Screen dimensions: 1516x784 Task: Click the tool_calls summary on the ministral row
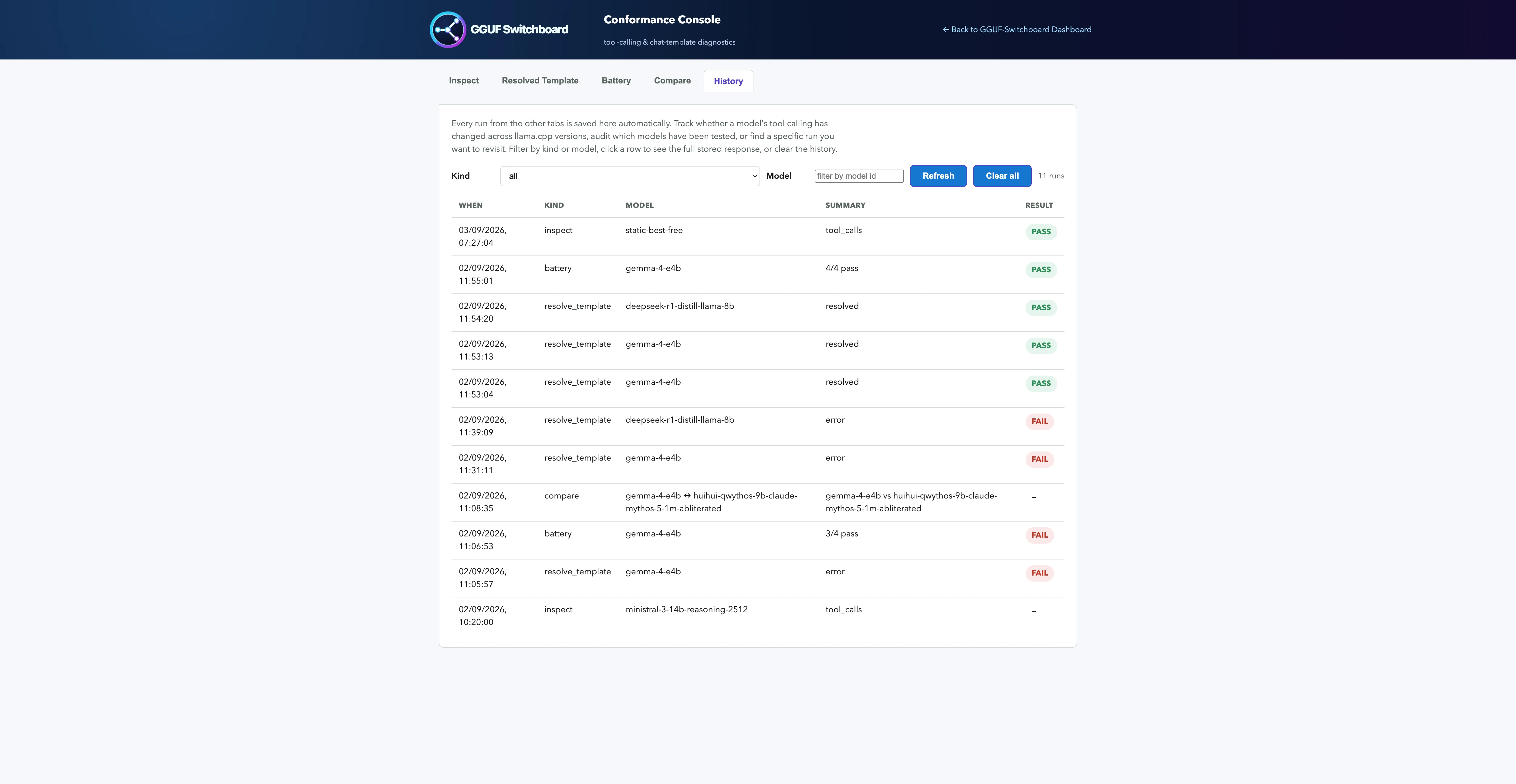(x=843, y=610)
